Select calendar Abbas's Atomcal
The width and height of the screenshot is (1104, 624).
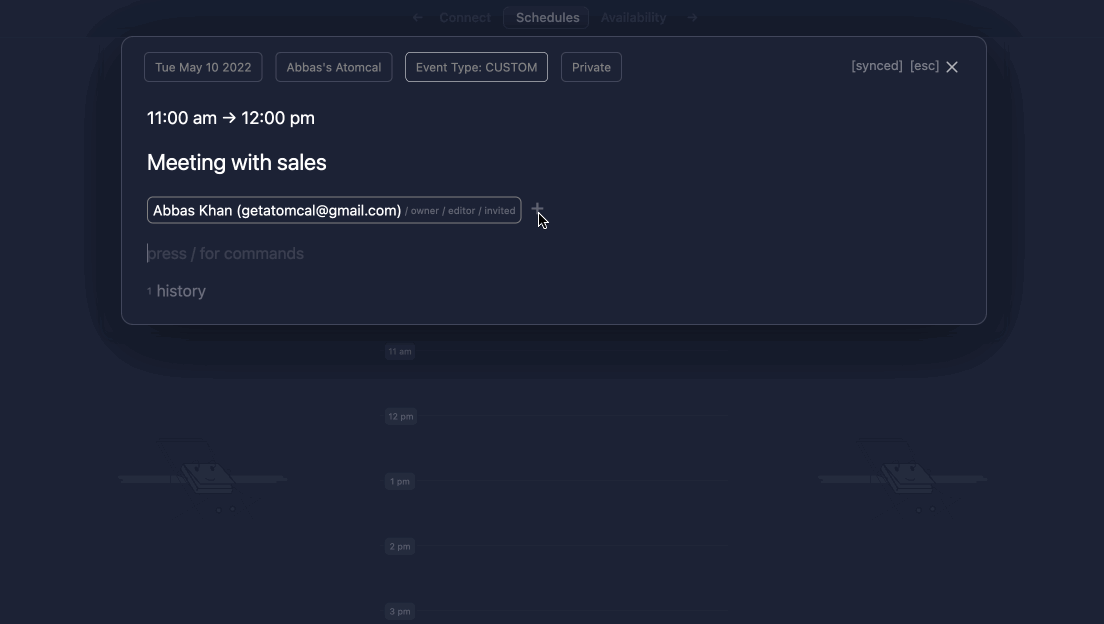pyautogui.click(x=334, y=68)
